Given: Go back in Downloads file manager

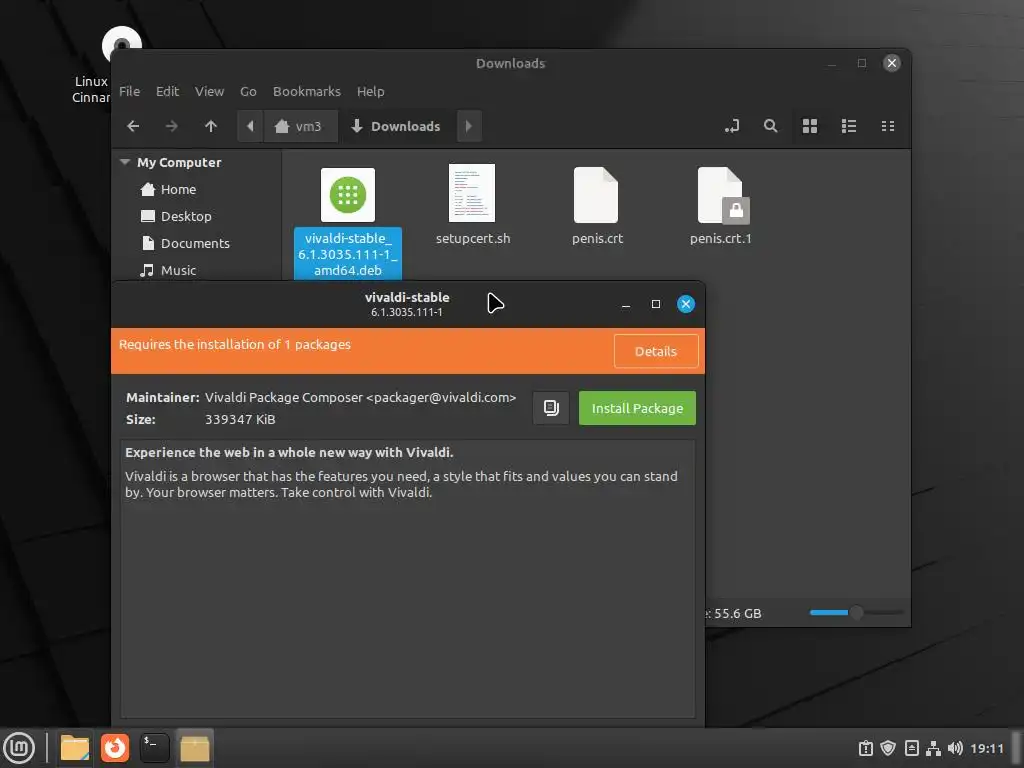Looking at the screenshot, I should coord(133,126).
